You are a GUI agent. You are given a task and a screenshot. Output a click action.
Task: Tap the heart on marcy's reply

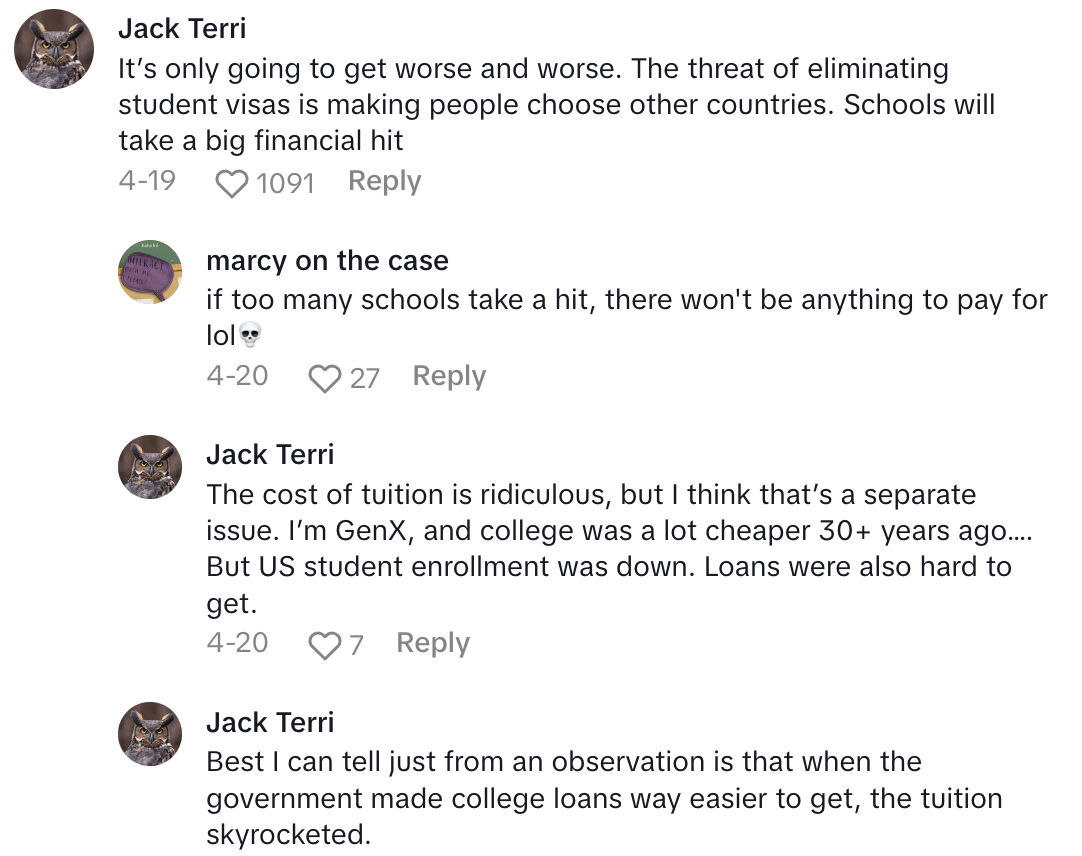pos(324,378)
